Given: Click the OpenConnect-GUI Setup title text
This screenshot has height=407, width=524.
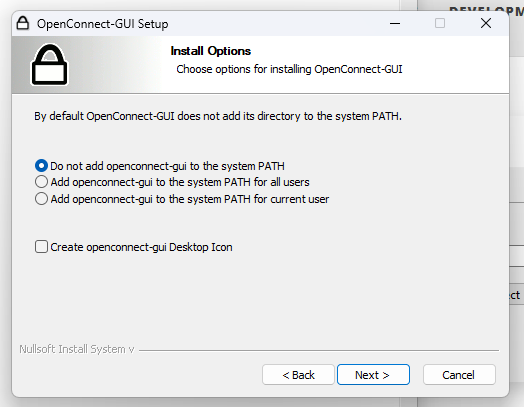Looking at the screenshot, I should click(x=103, y=24).
